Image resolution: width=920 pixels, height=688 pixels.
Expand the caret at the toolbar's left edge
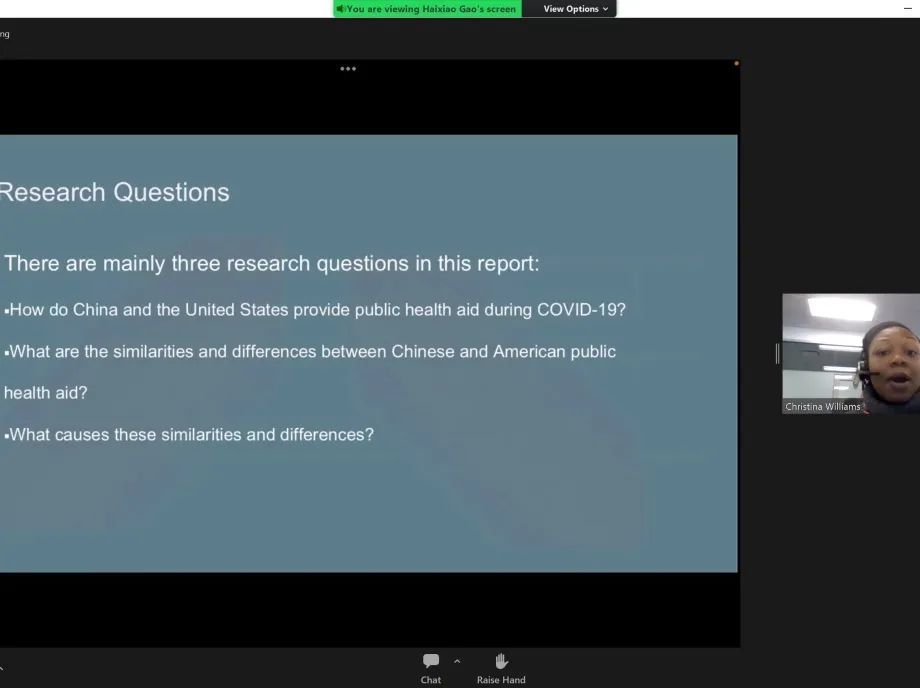[x=2, y=668]
